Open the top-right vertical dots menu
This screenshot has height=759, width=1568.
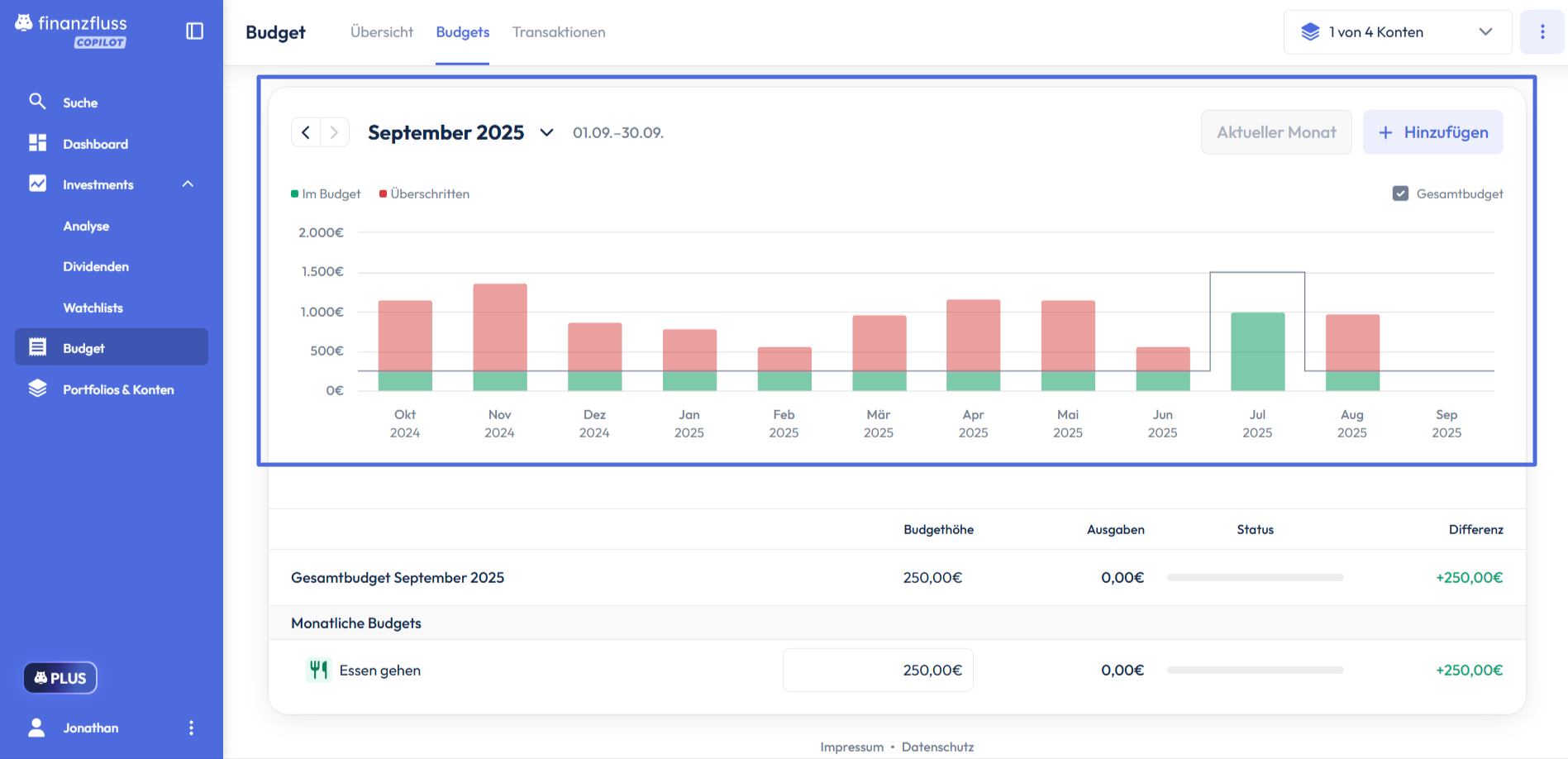click(x=1542, y=32)
